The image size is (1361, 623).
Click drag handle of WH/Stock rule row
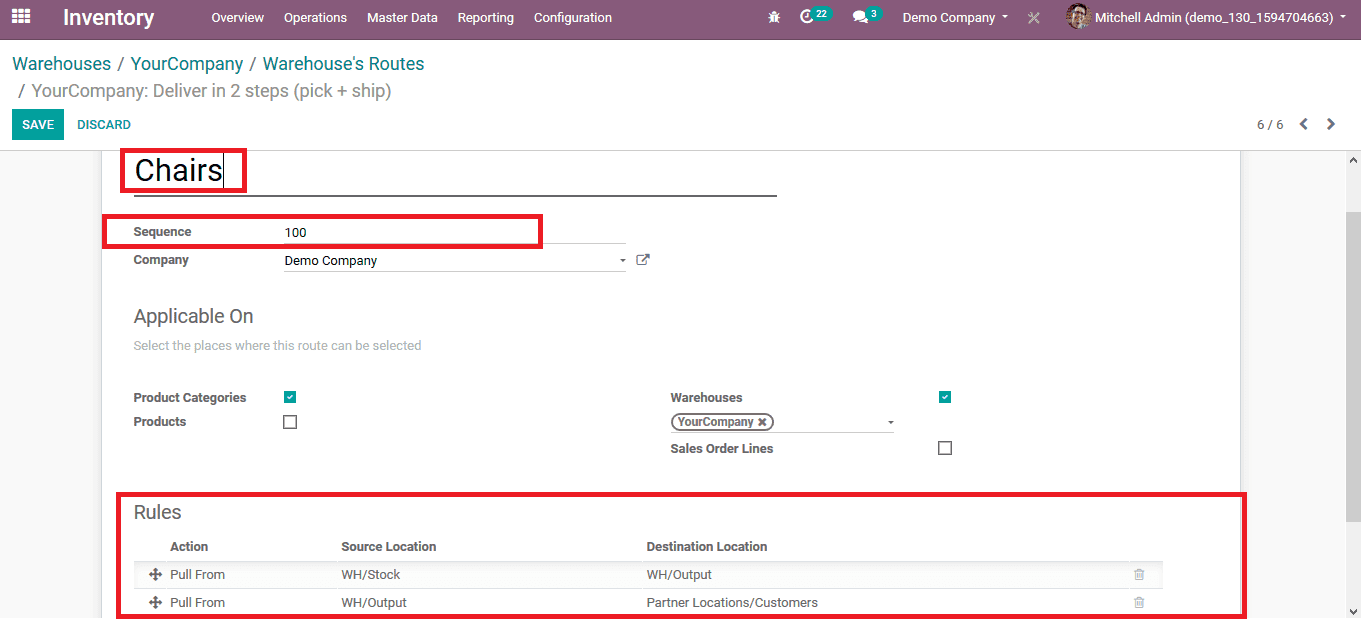(155, 575)
